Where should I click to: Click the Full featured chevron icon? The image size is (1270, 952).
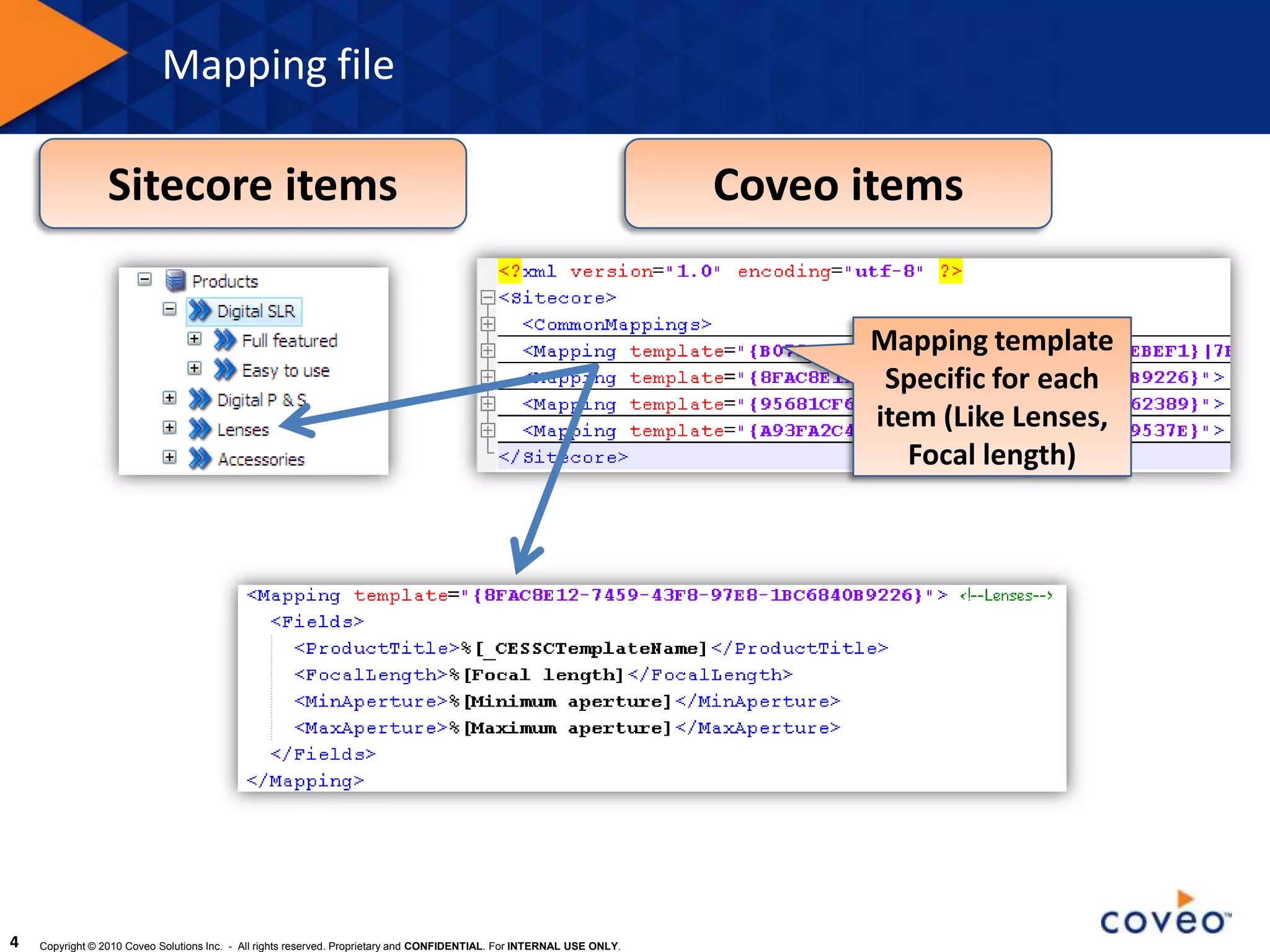pos(224,340)
